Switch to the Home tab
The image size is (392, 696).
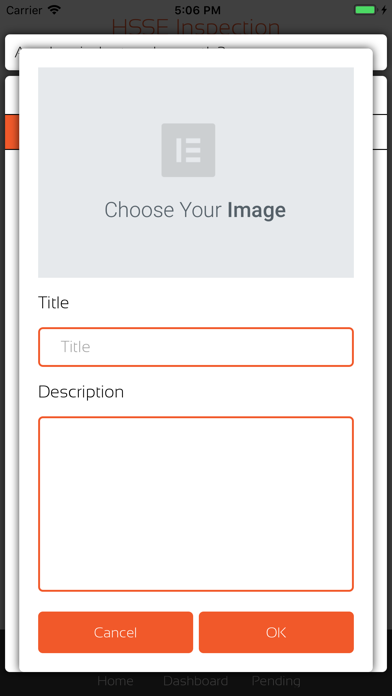pos(115,681)
